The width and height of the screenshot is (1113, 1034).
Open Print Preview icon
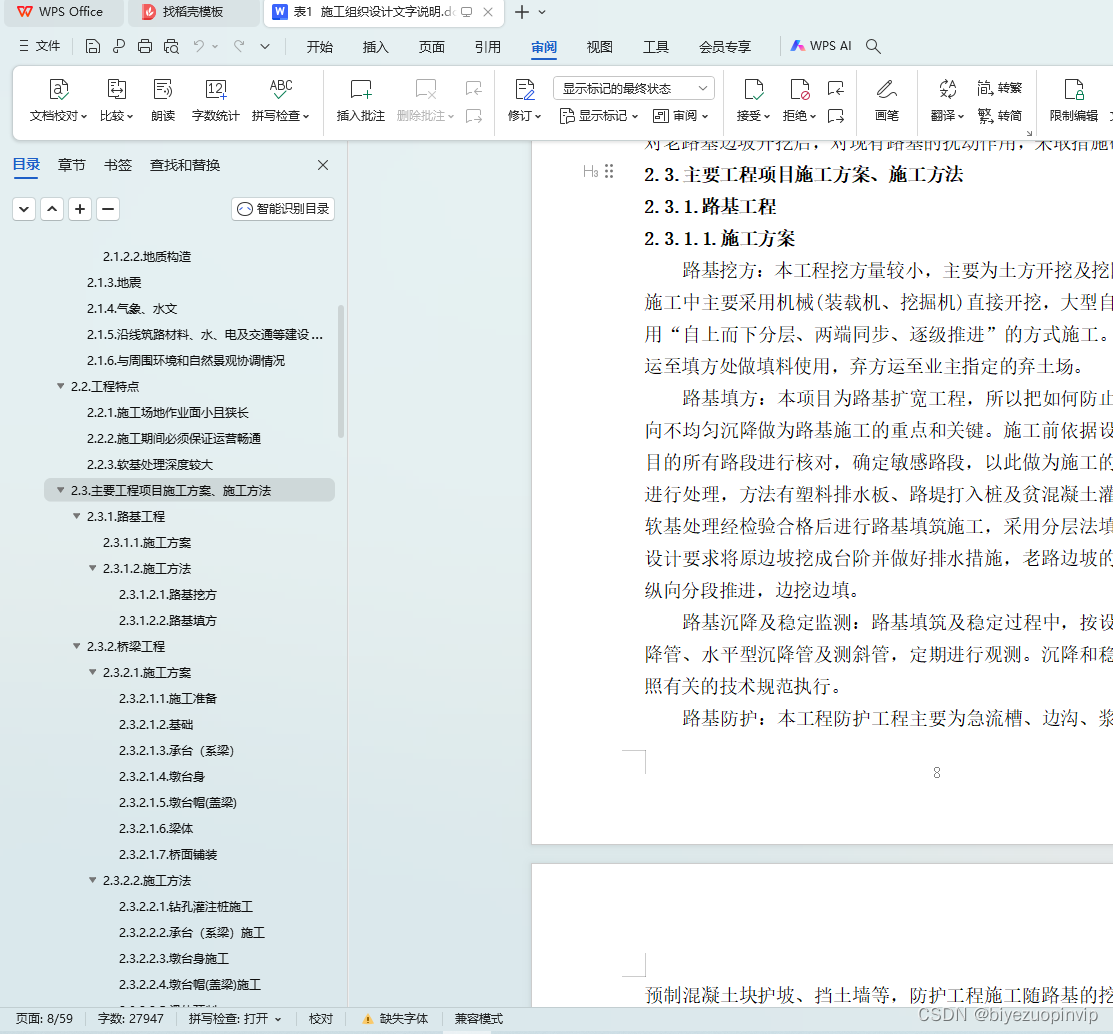pyautogui.click(x=171, y=46)
